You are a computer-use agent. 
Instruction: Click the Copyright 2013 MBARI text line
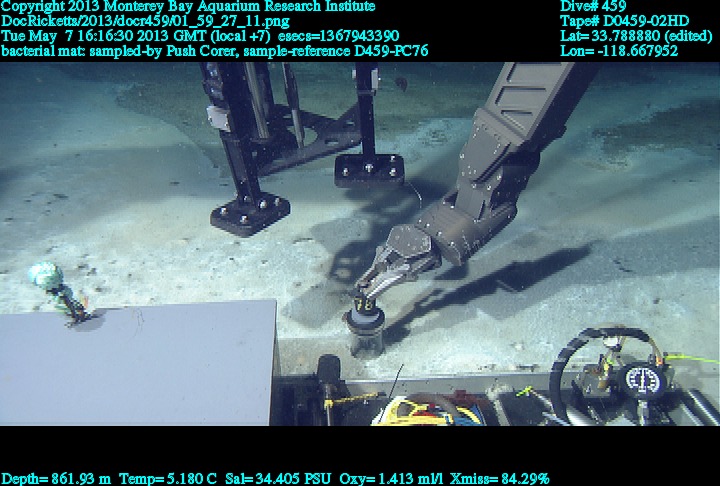[188, 7]
